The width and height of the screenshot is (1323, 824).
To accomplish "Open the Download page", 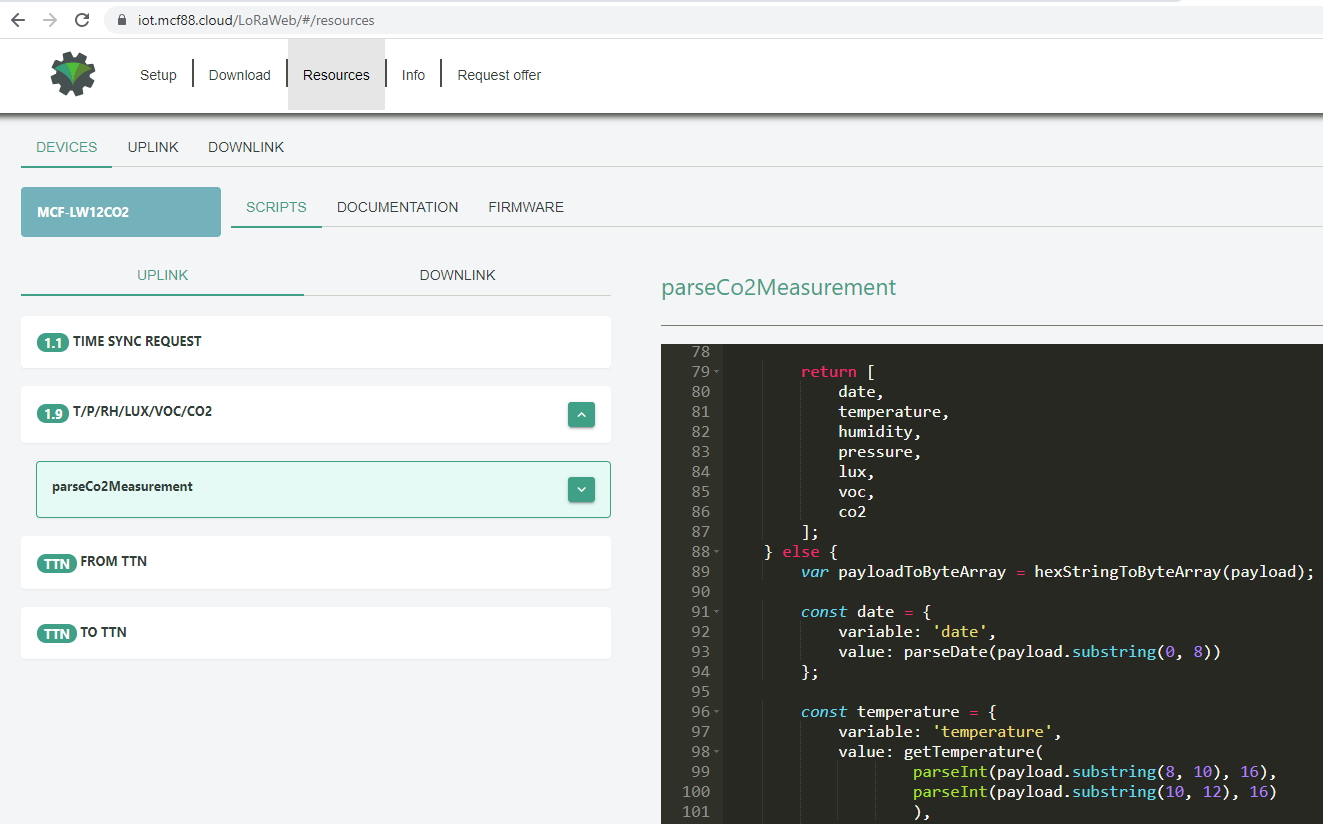I will 239,75.
